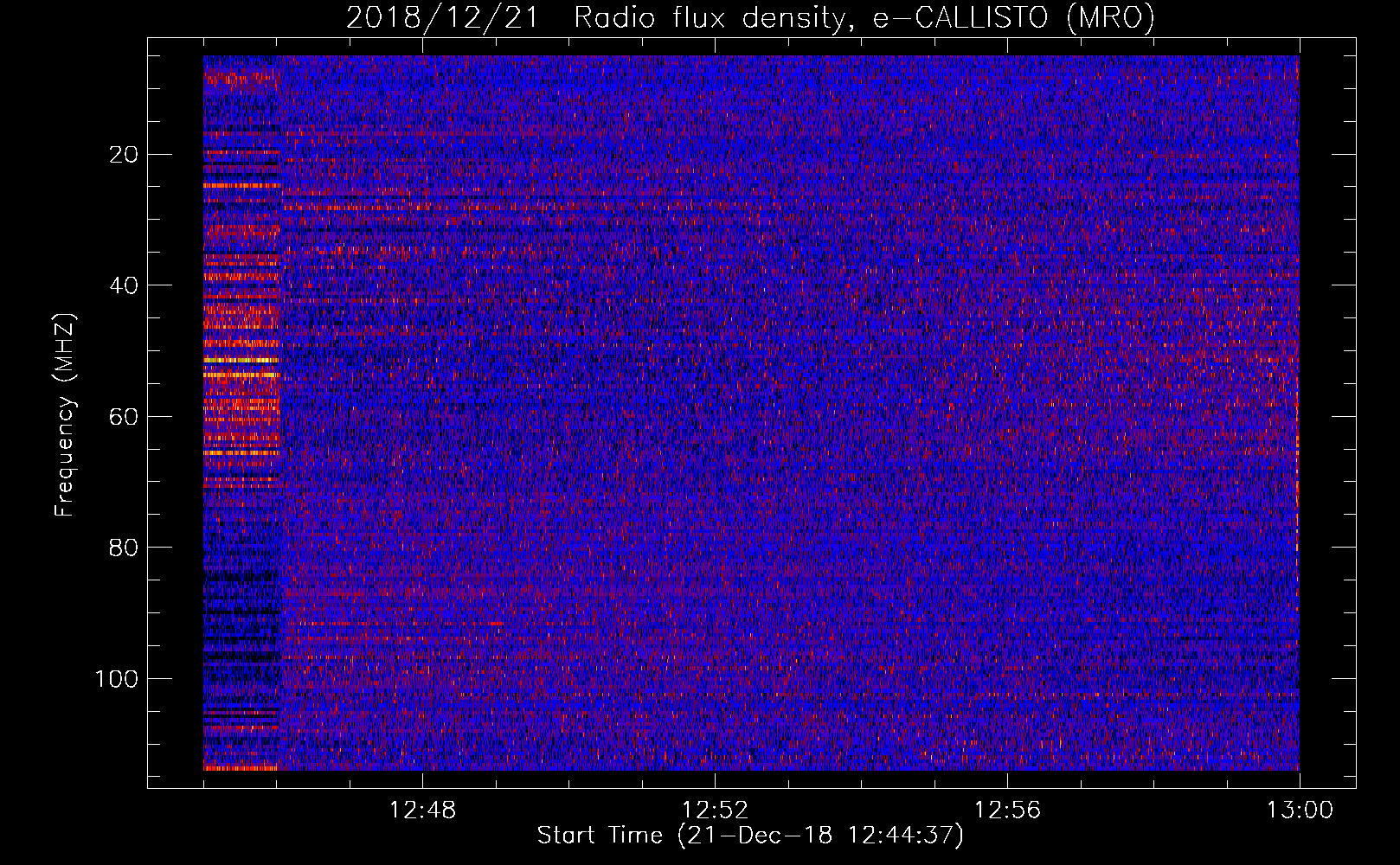Click the 60 frequency tick label
The image size is (1400, 865).
124,417
